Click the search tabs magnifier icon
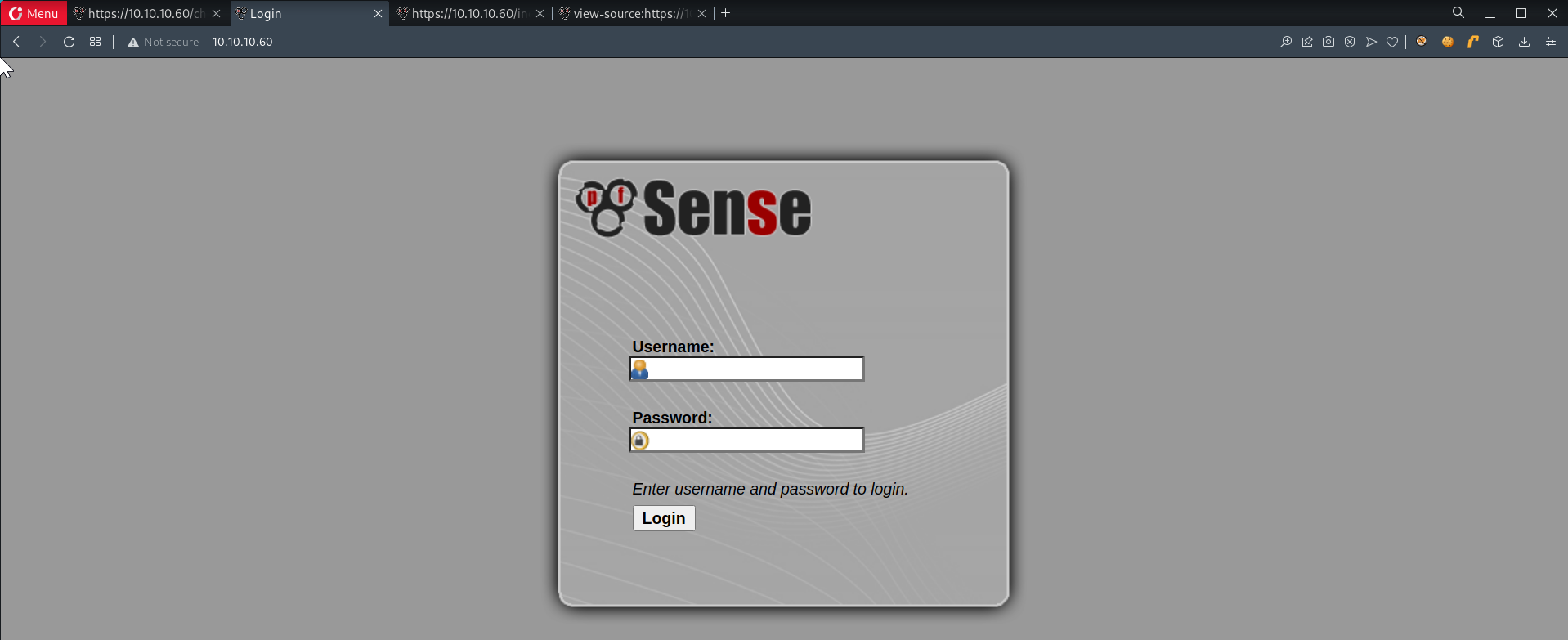 (x=1458, y=13)
